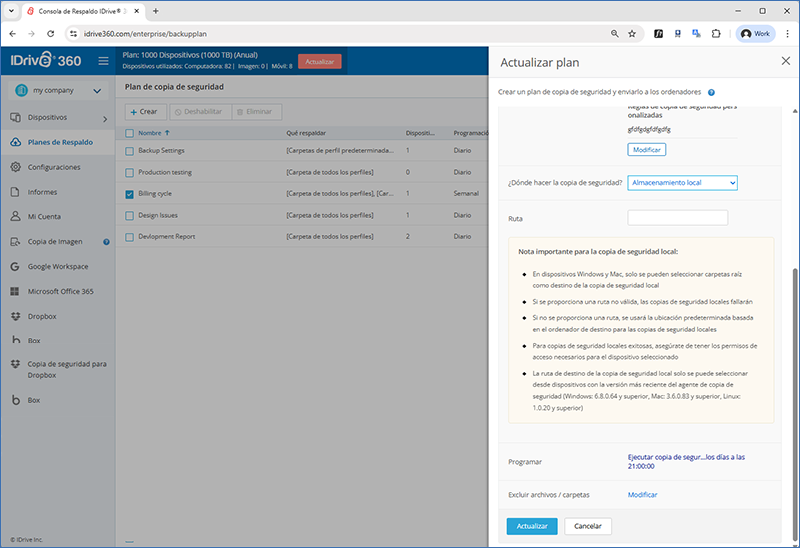Open the Almacenamiento local dropdown
The width and height of the screenshot is (800, 548).
(x=682, y=183)
